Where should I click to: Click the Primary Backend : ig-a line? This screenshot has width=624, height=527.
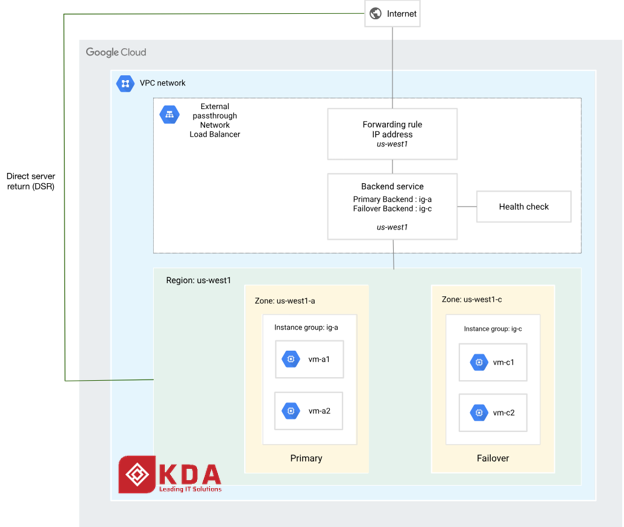point(392,199)
